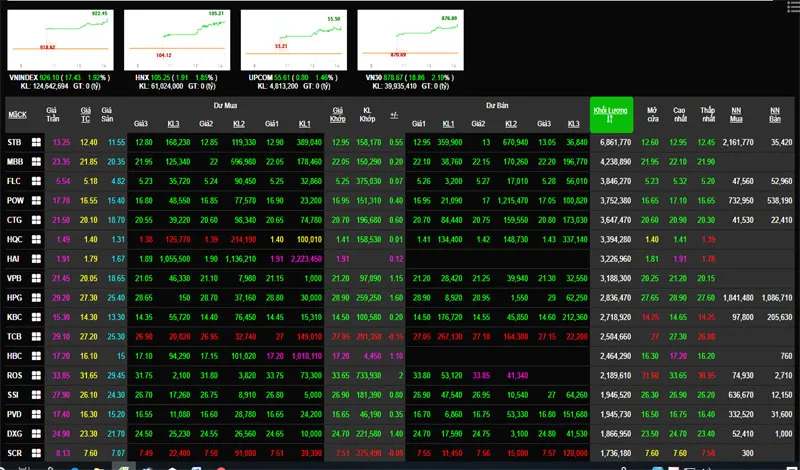Sort by the Dư Bán KL1 header
Screen dimensions: 800x470
coord(448,124)
